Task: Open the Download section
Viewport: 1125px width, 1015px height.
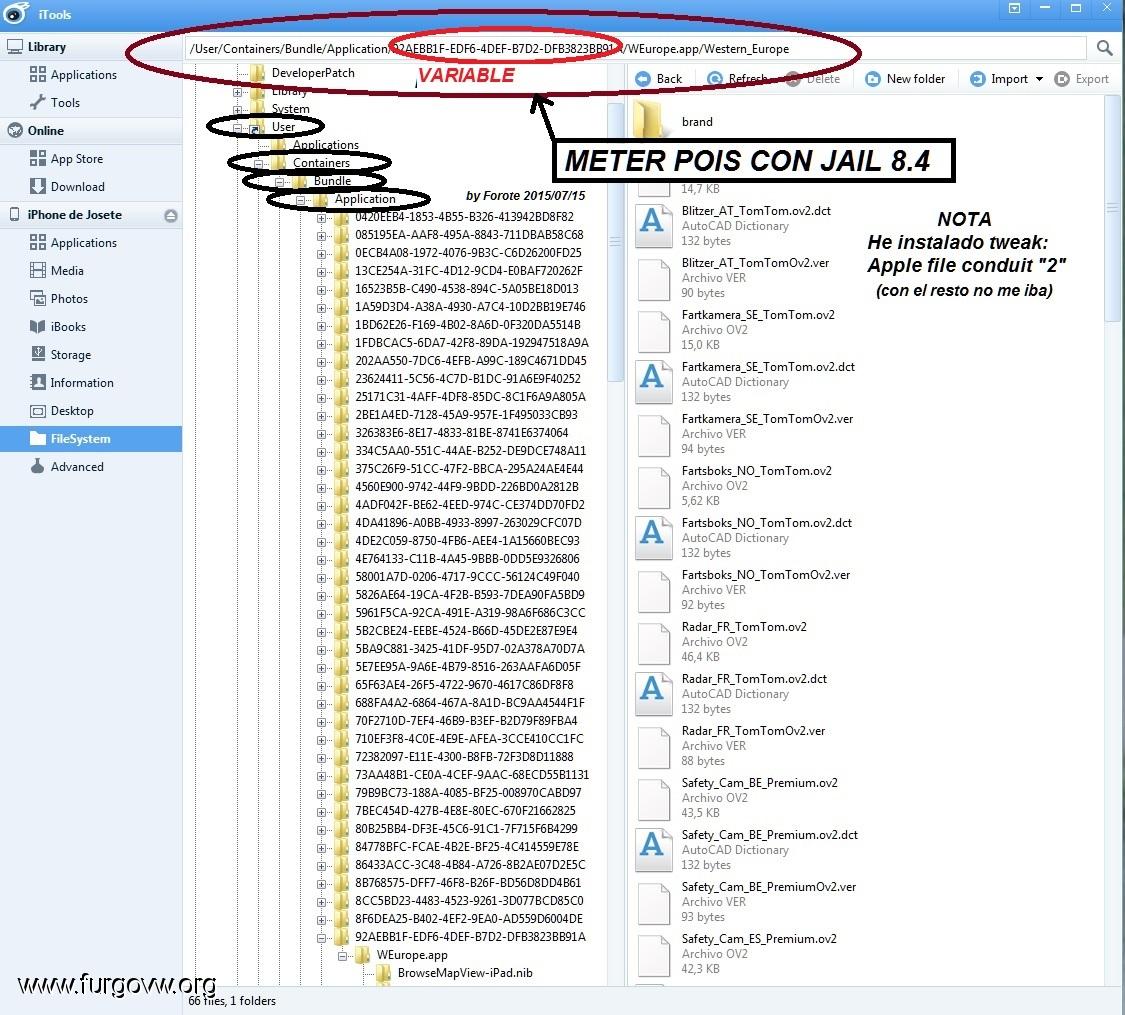Action: pos(77,187)
